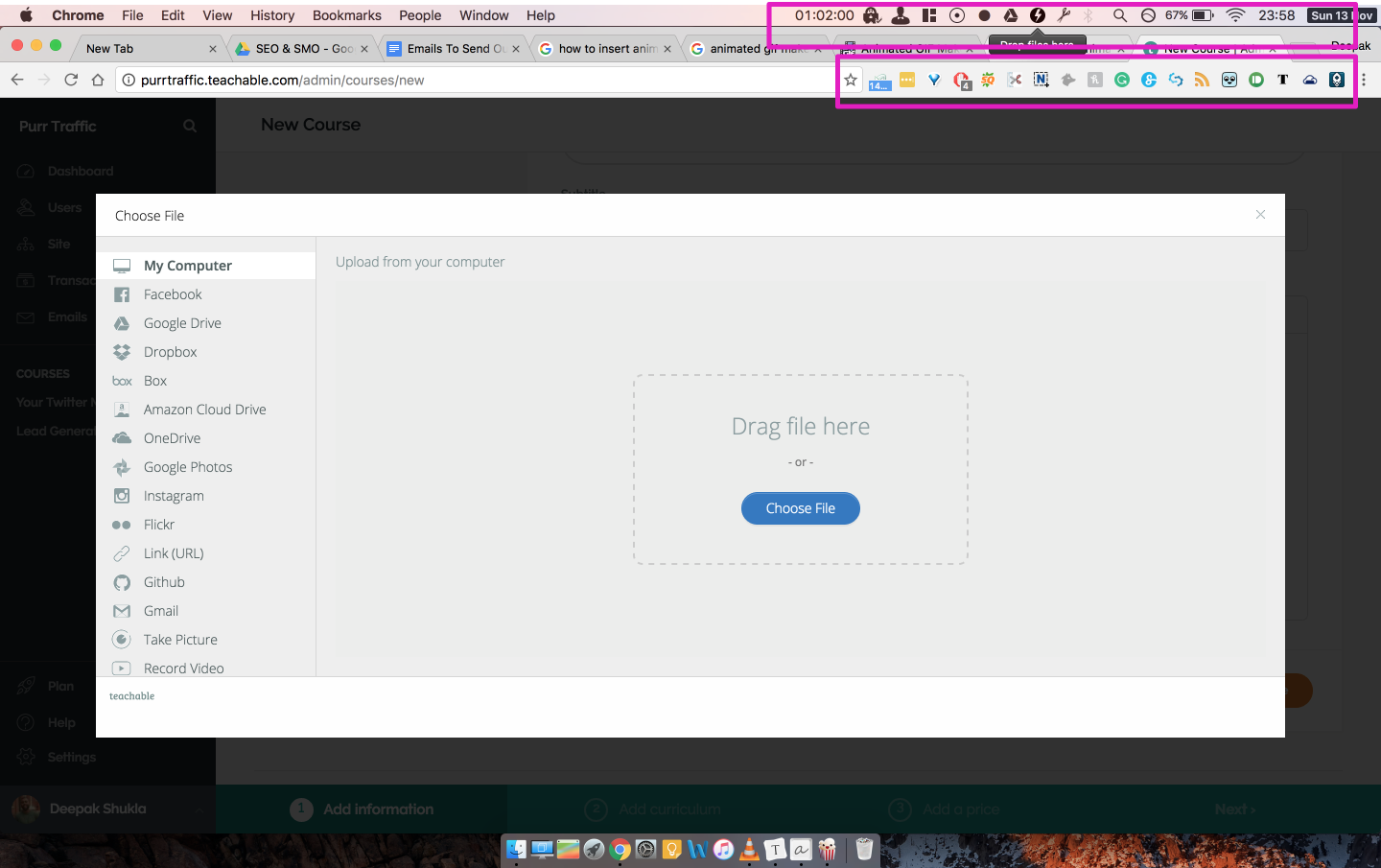Switch to the first New Tab
This screenshot has width=1381, height=868.
coord(152,48)
